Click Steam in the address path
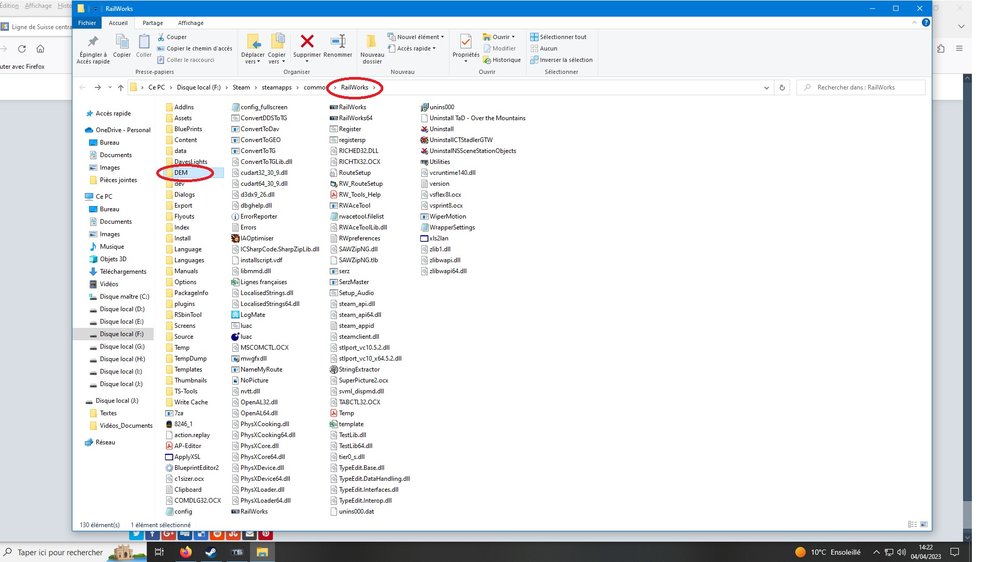This screenshot has width=1000, height=562. click(241, 87)
